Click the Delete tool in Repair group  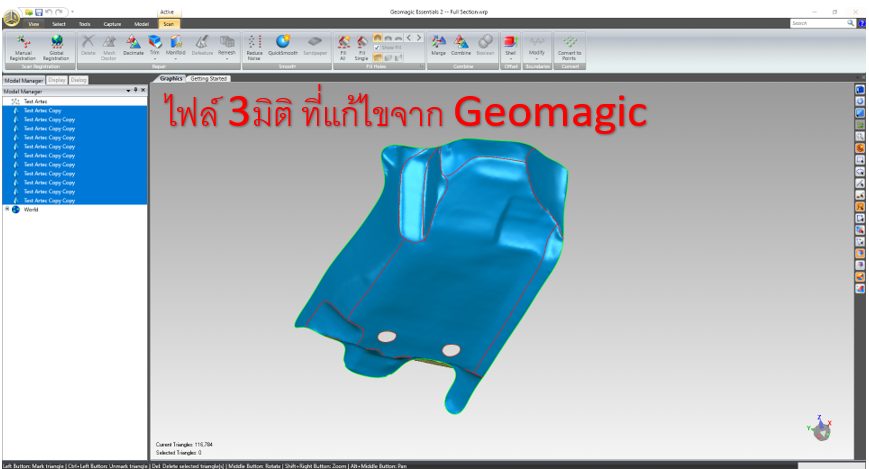coord(88,45)
